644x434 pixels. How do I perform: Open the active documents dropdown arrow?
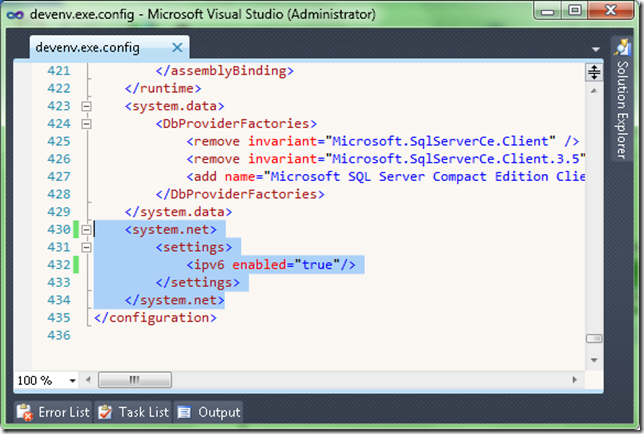point(595,49)
